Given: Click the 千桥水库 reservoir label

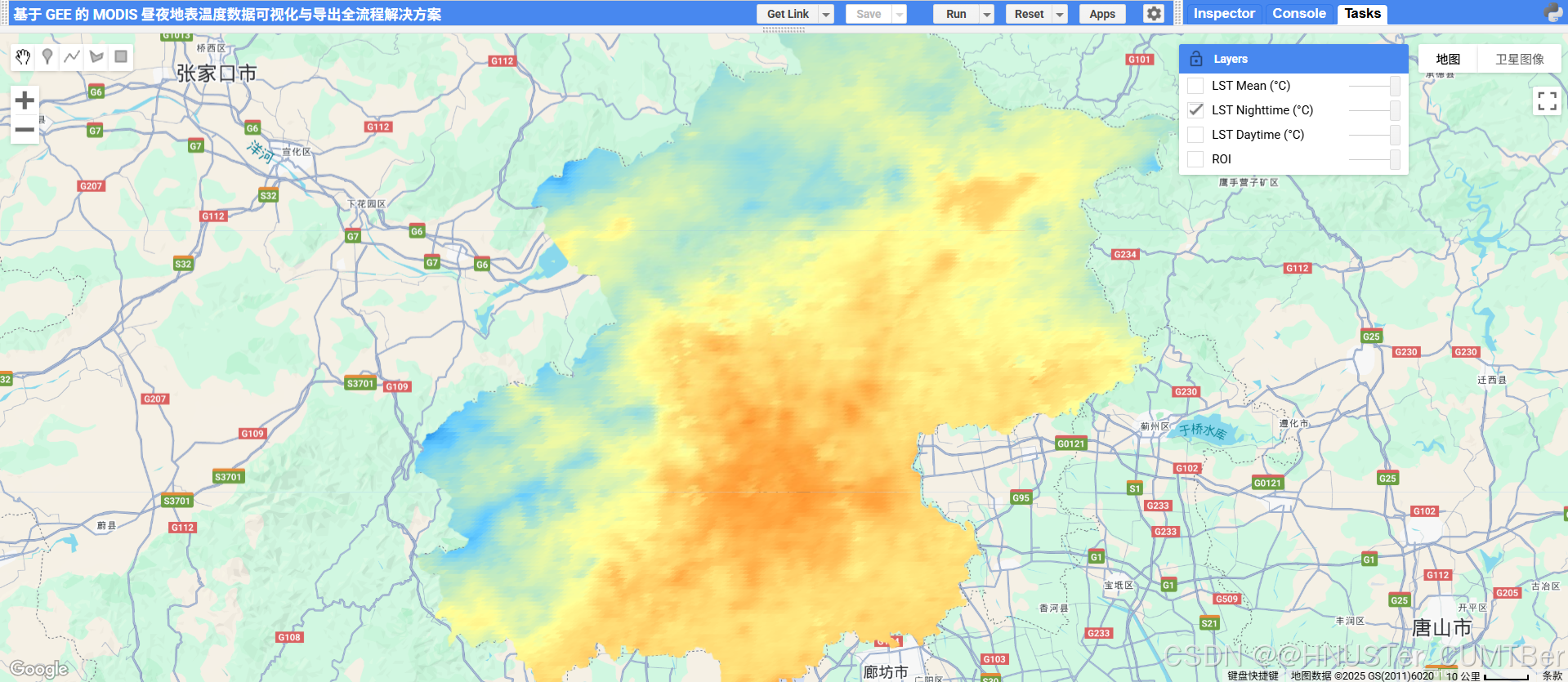Looking at the screenshot, I should pyautogui.click(x=1202, y=430).
